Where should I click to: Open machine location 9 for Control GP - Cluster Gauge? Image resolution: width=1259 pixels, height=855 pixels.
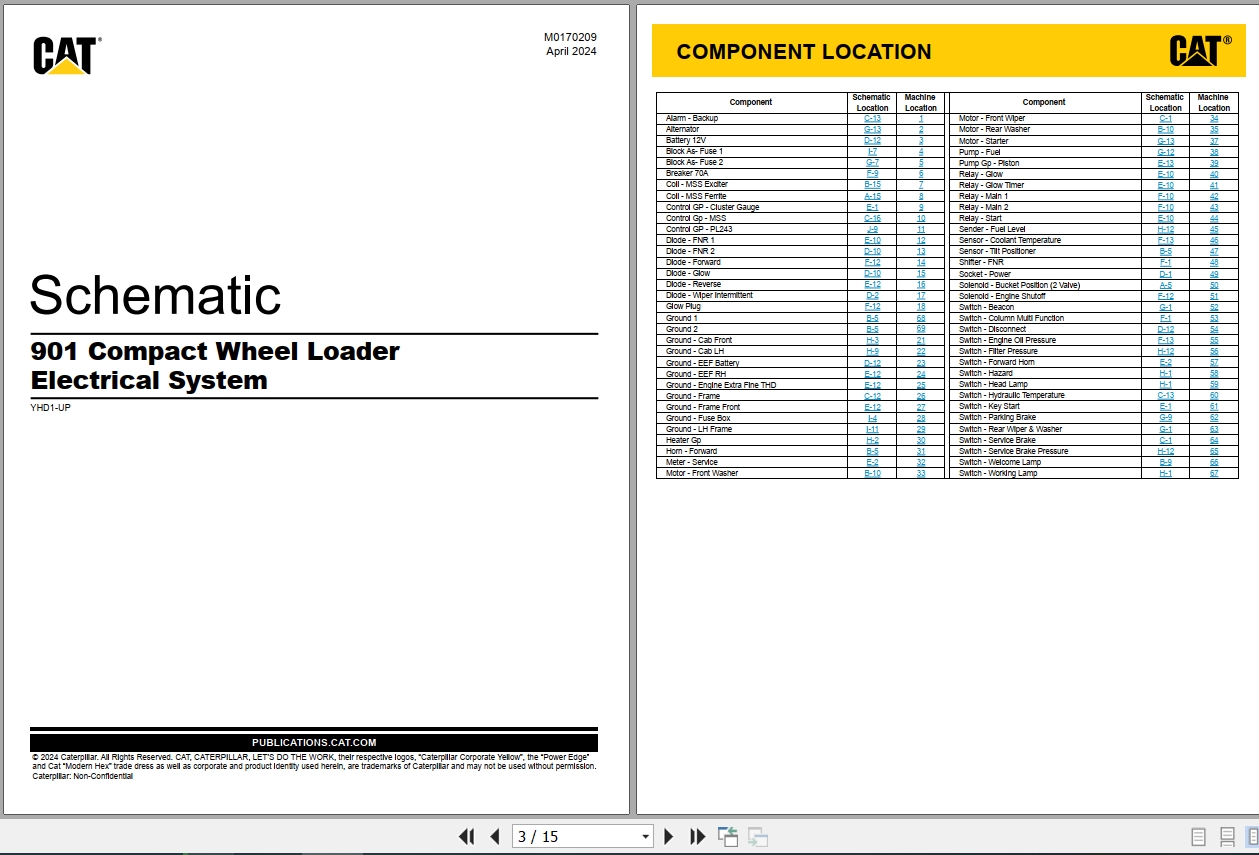921,207
